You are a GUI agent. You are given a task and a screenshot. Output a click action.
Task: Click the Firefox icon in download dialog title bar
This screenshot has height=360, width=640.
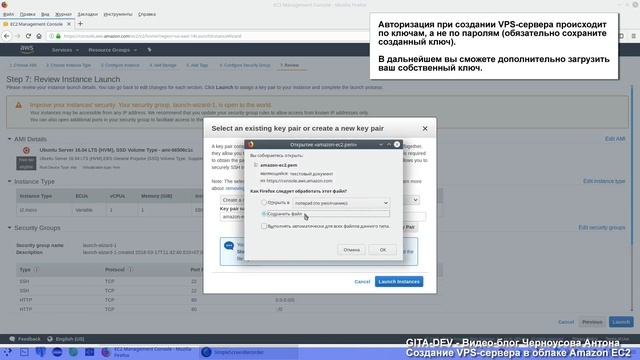(x=251, y=144)
